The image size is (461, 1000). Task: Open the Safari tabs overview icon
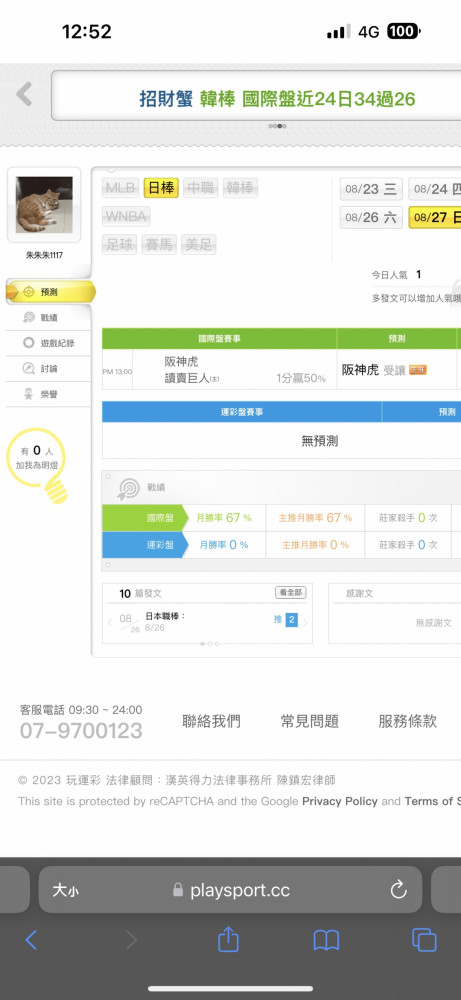424,940
